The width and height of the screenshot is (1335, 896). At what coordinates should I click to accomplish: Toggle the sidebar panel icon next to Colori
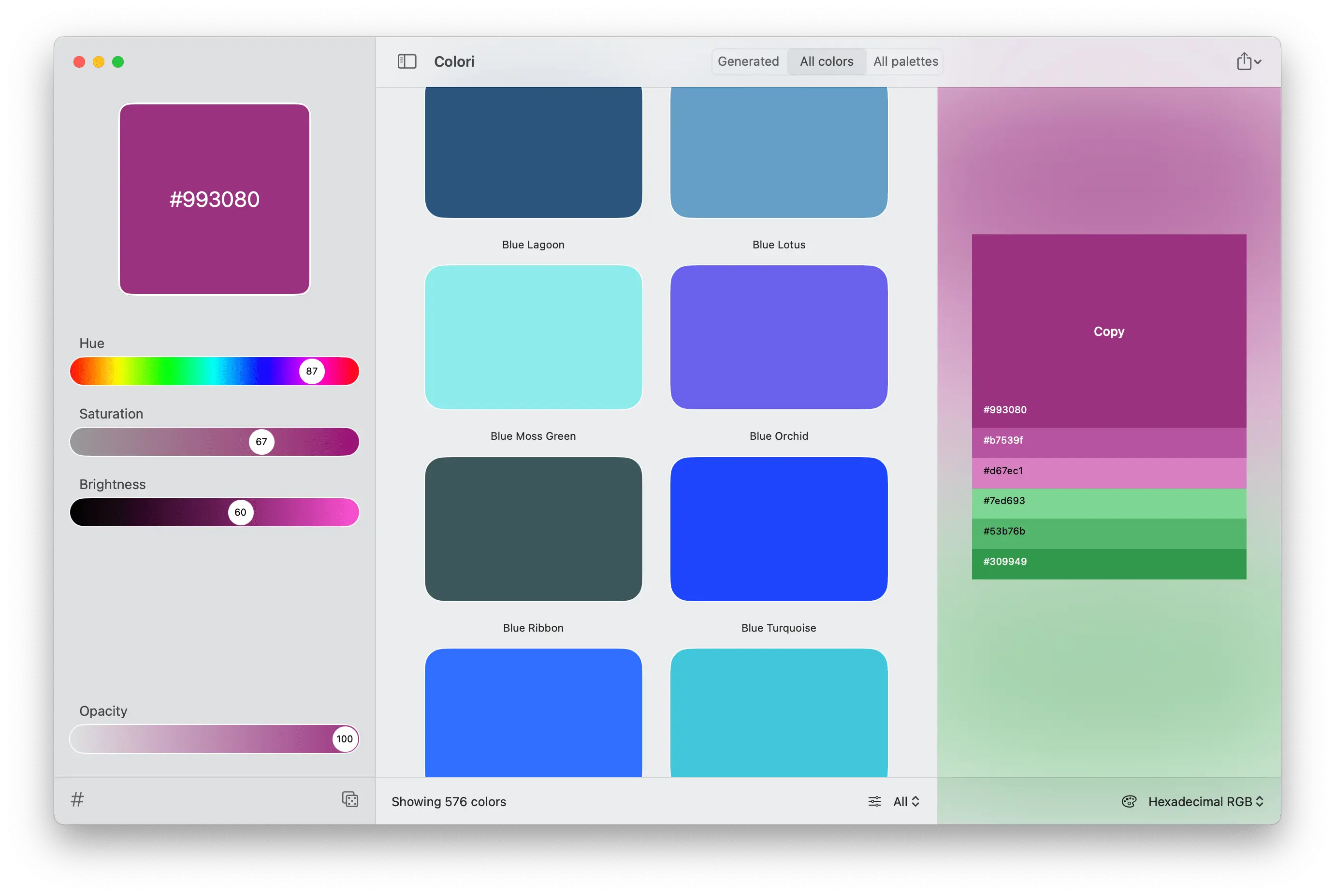coord(407,61)
